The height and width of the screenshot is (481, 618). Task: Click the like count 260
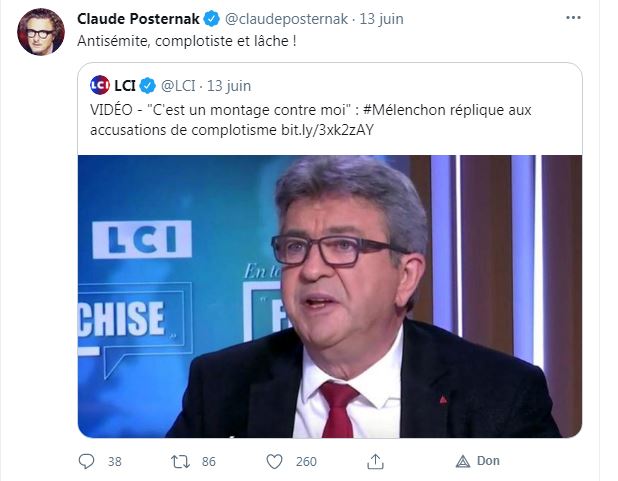[306, 461]
